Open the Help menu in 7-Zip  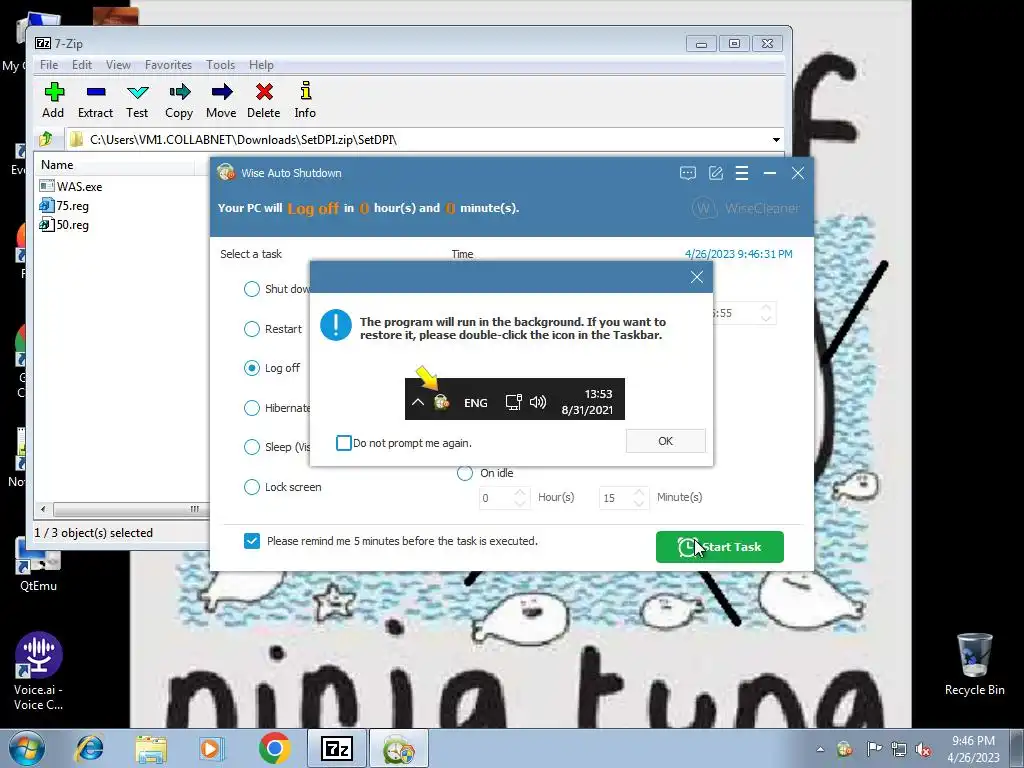(261, 65)
